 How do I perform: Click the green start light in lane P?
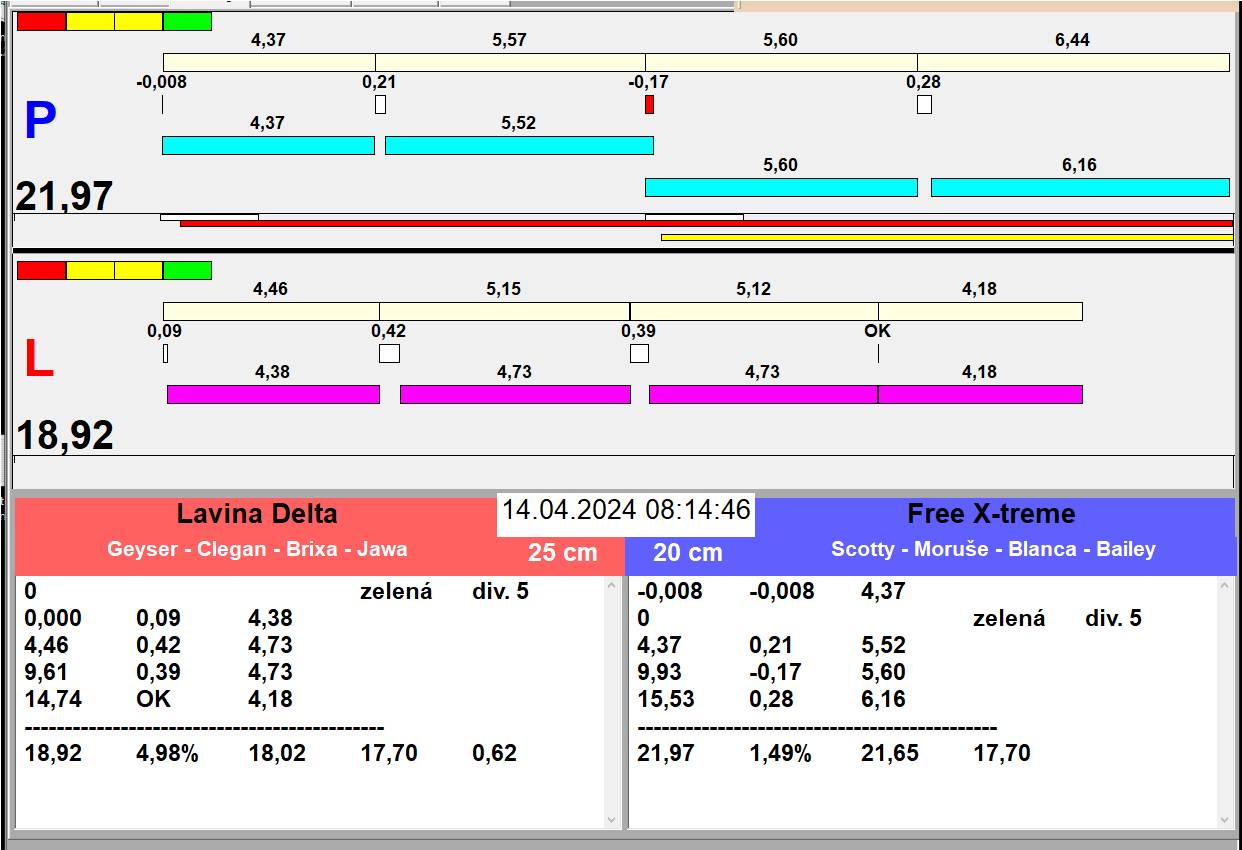coord(187,21)
